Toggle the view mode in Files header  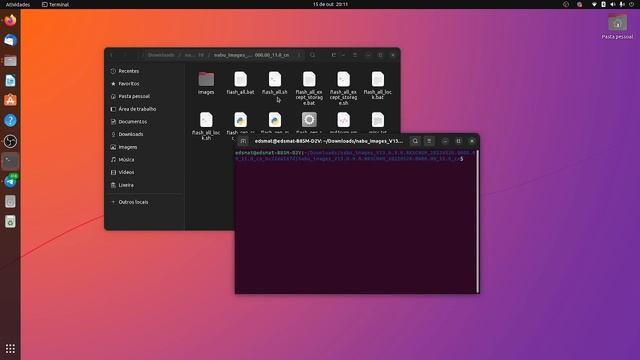(333, 55)
